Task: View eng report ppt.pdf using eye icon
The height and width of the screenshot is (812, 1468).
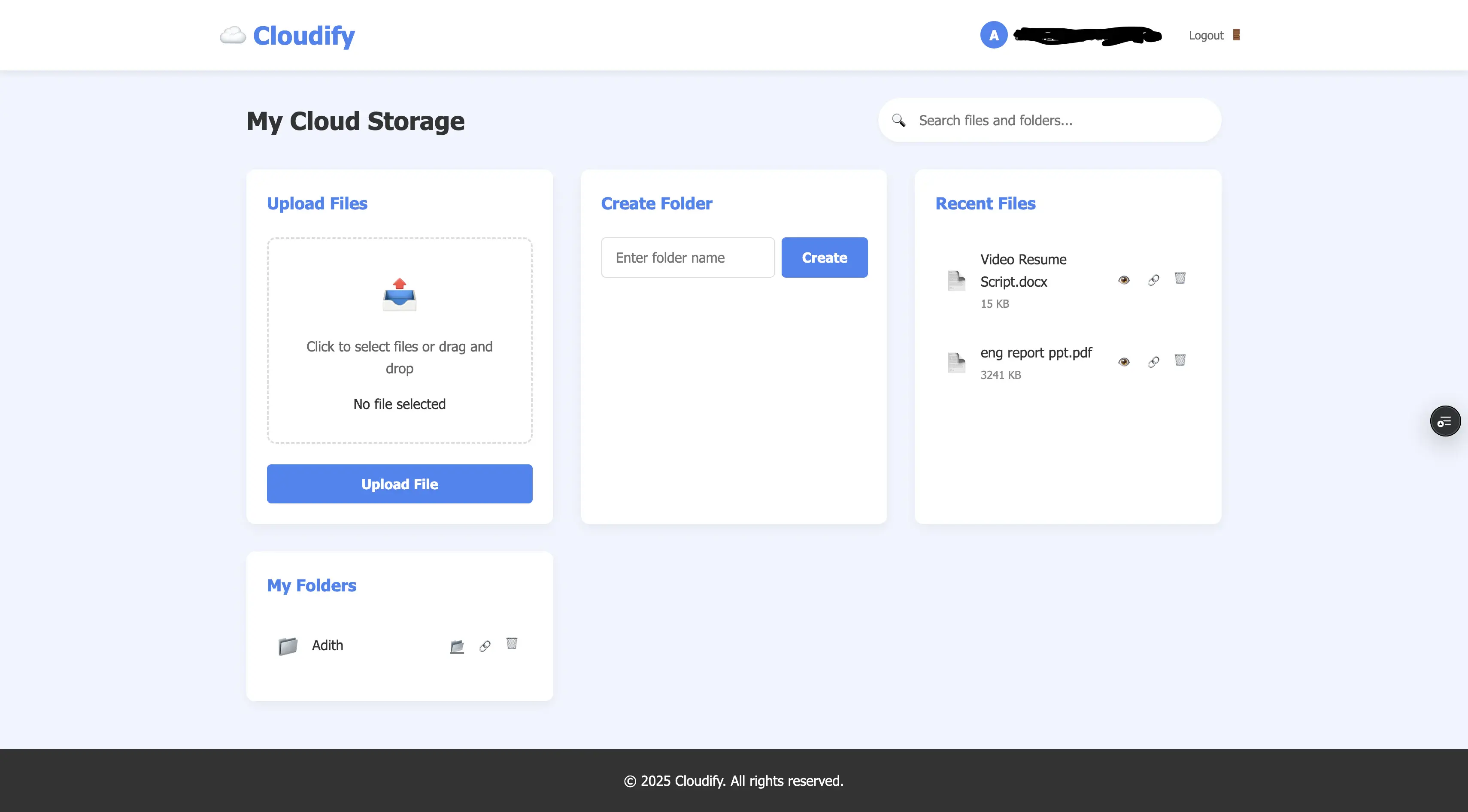Action: click(1124, 362)
